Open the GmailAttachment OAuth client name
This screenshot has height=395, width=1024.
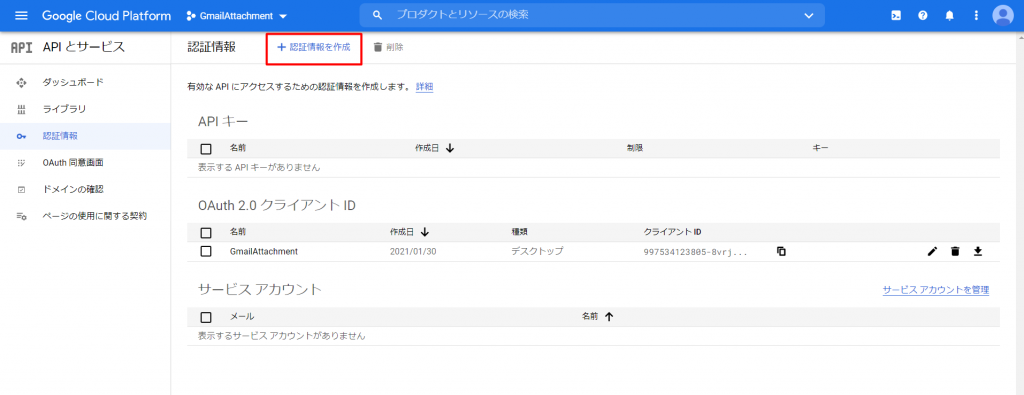tap(264, 251)
